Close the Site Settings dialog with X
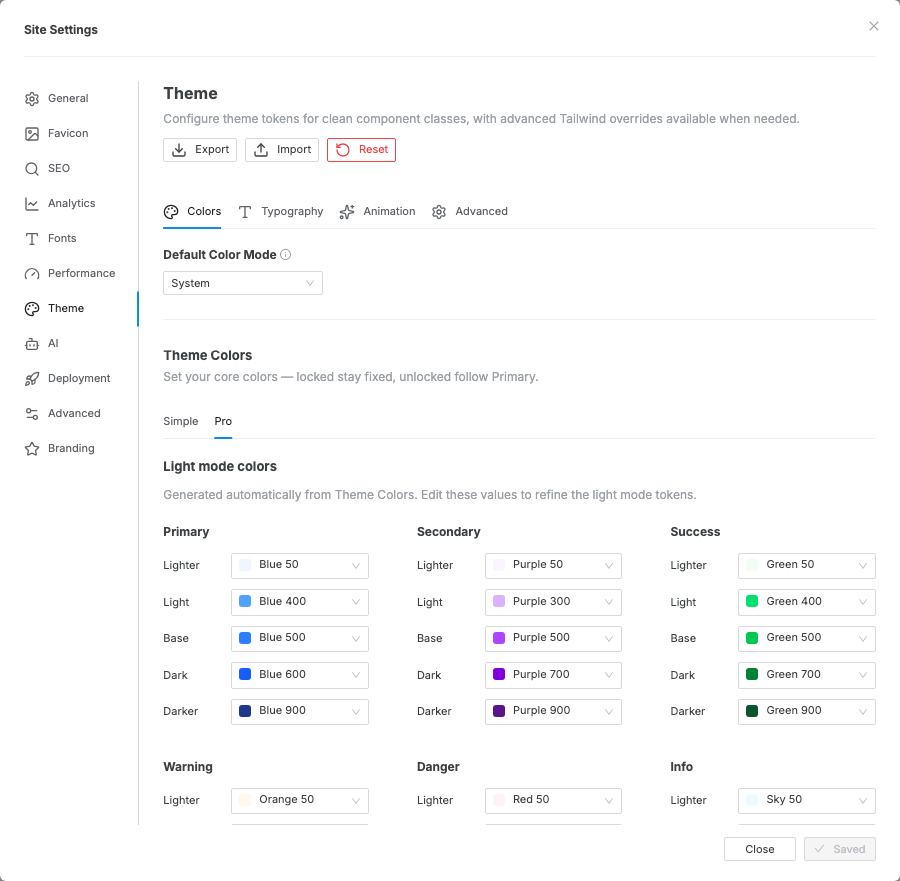The height and width of the screenshot is (881, 900). pos(874,26)
